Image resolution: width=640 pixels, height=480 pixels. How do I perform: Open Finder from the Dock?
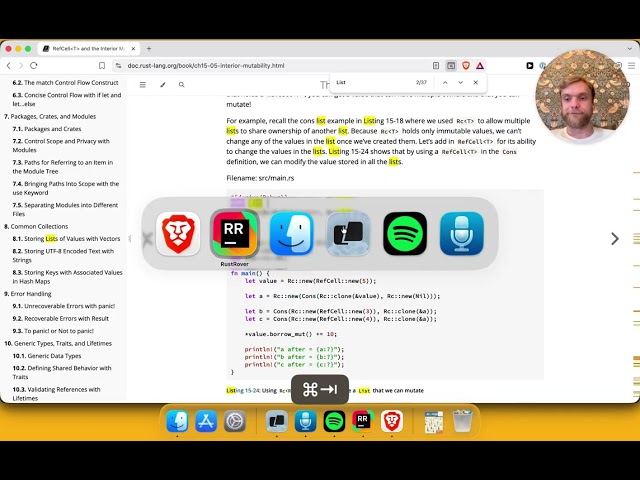click(x=177, y=421)
